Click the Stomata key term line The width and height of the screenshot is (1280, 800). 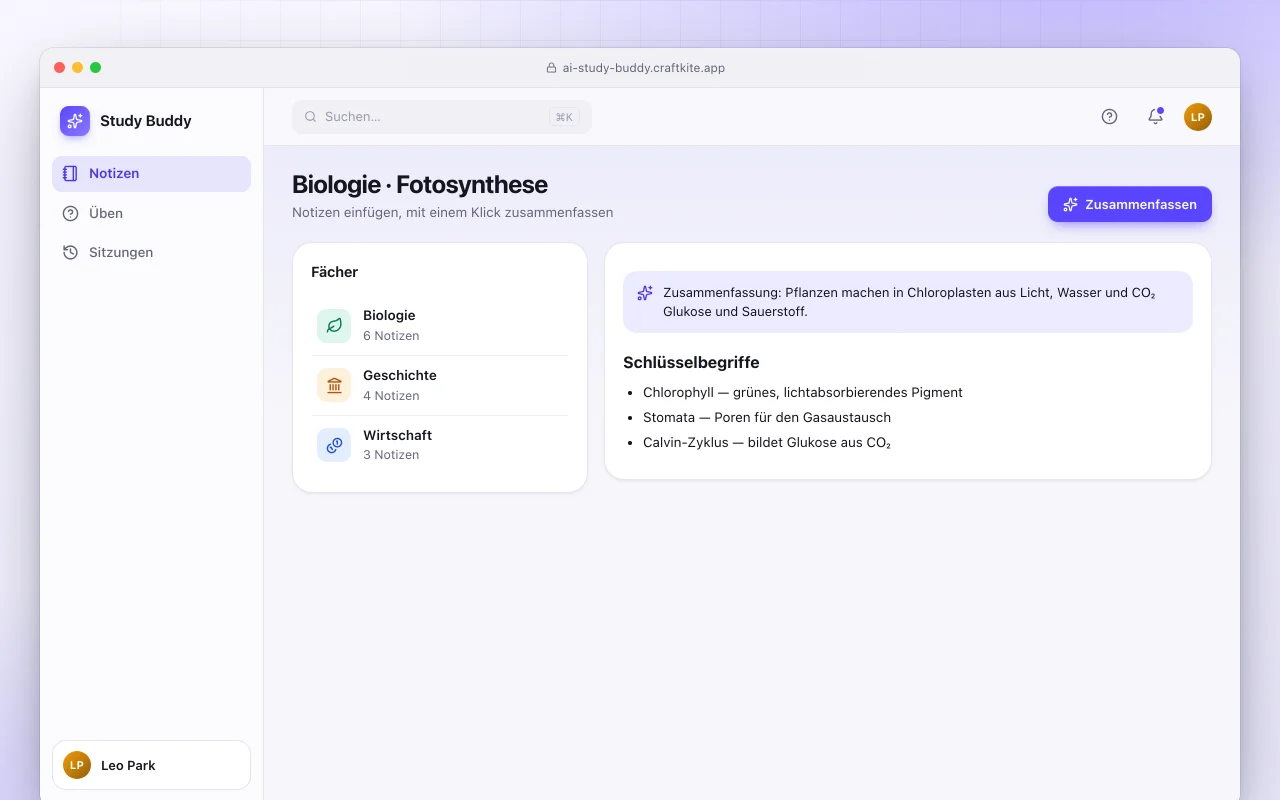767,417
